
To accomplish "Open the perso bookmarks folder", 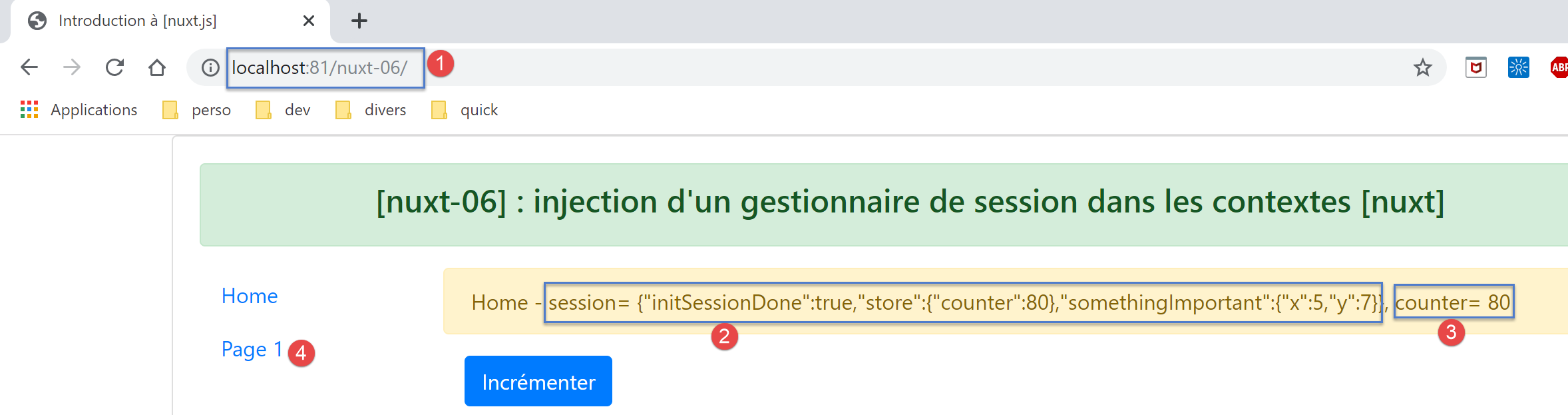I will tap(197, 110).
